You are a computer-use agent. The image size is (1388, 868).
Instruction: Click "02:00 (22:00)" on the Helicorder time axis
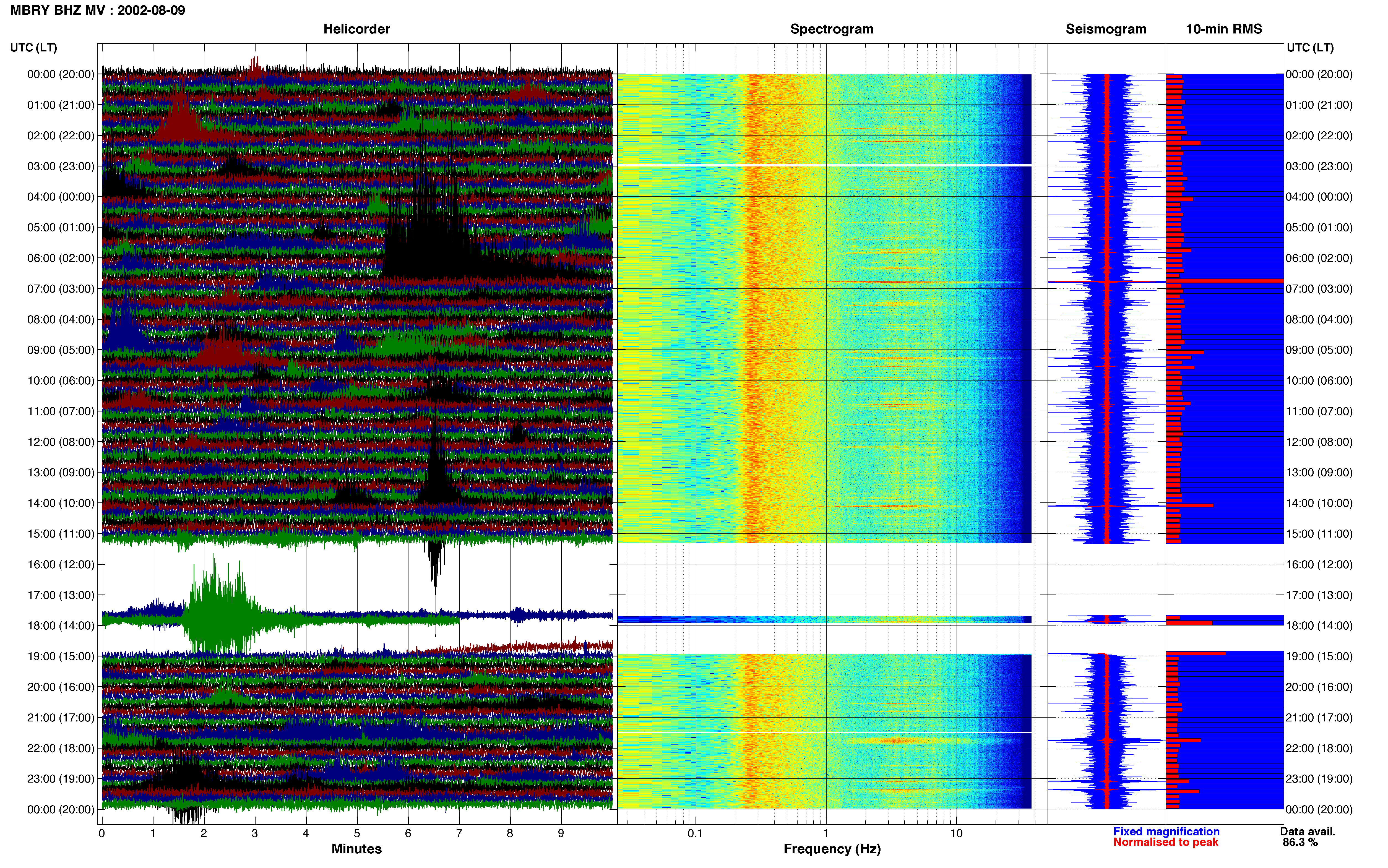61,135
